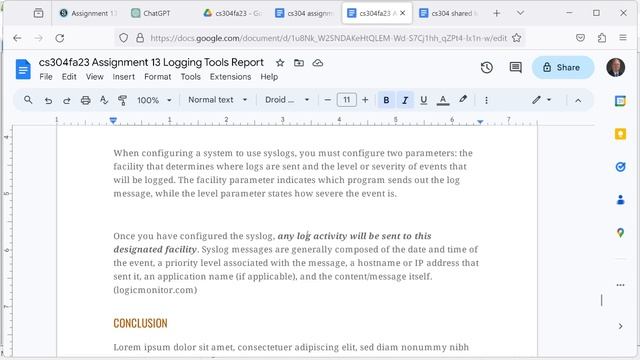Decrease the font size
Viewport: 640px width, 360px height.
327,100
